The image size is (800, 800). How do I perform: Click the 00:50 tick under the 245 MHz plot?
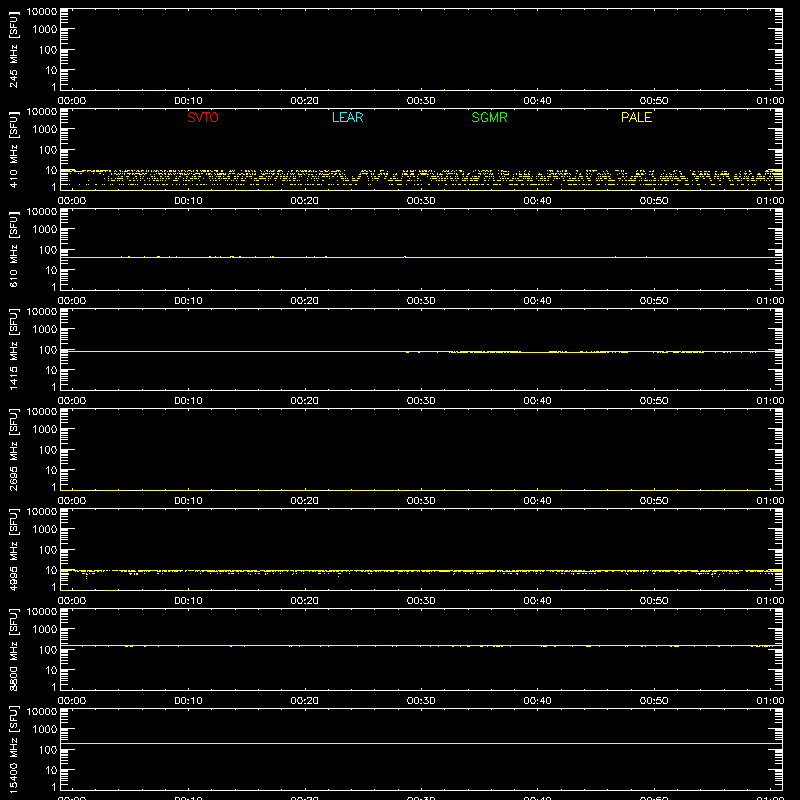click(x=654, y=101)
